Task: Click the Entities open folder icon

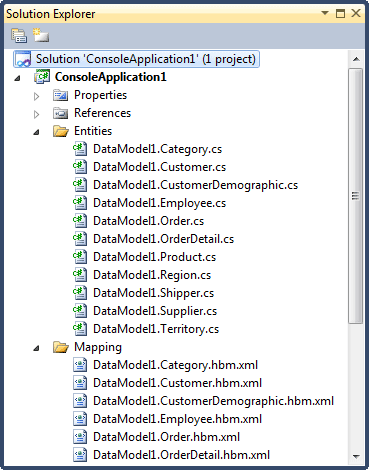Action: tap(61, 131)
